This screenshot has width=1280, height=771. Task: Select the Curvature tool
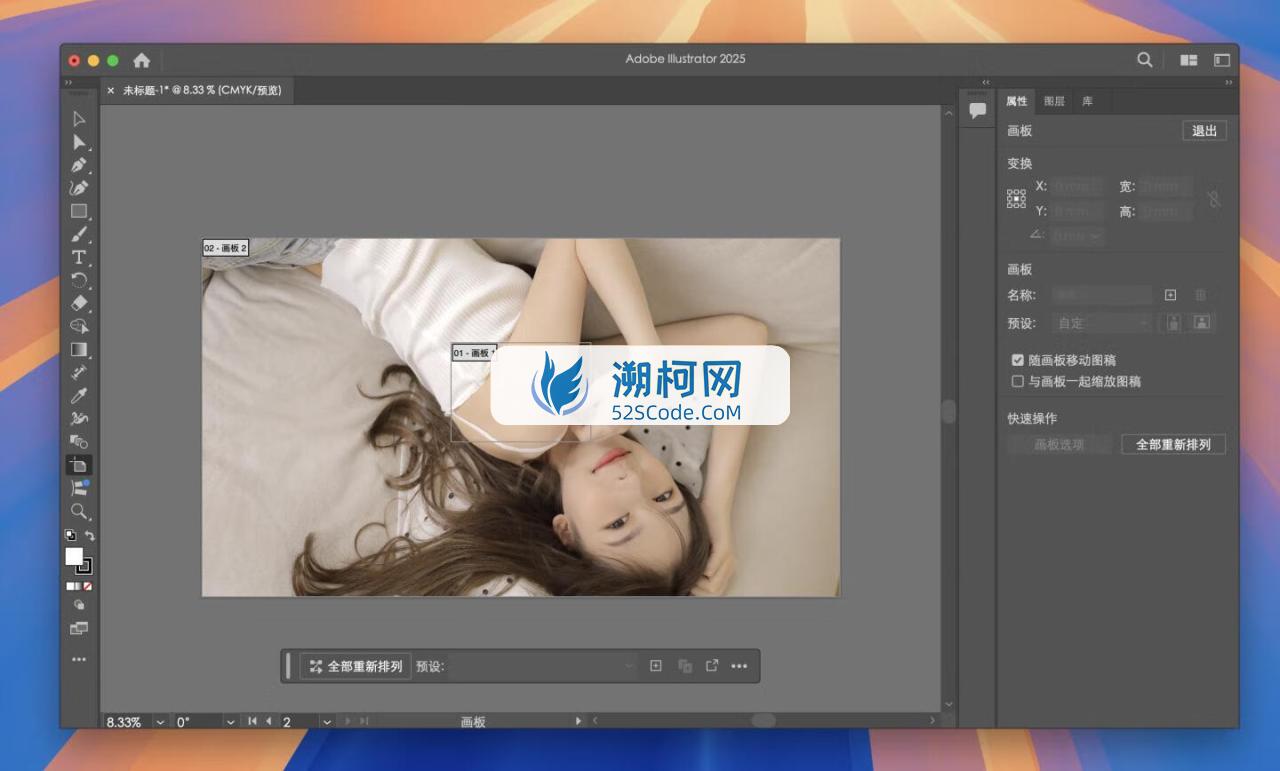pyautogui.click(x=79, y=188)
